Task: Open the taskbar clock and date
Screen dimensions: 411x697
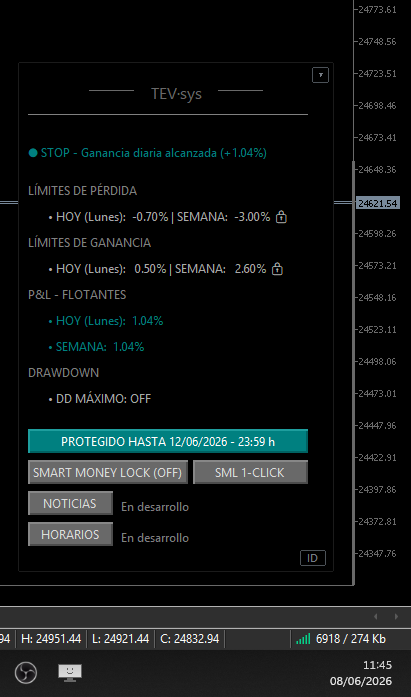Action: (x=361, y=673)
